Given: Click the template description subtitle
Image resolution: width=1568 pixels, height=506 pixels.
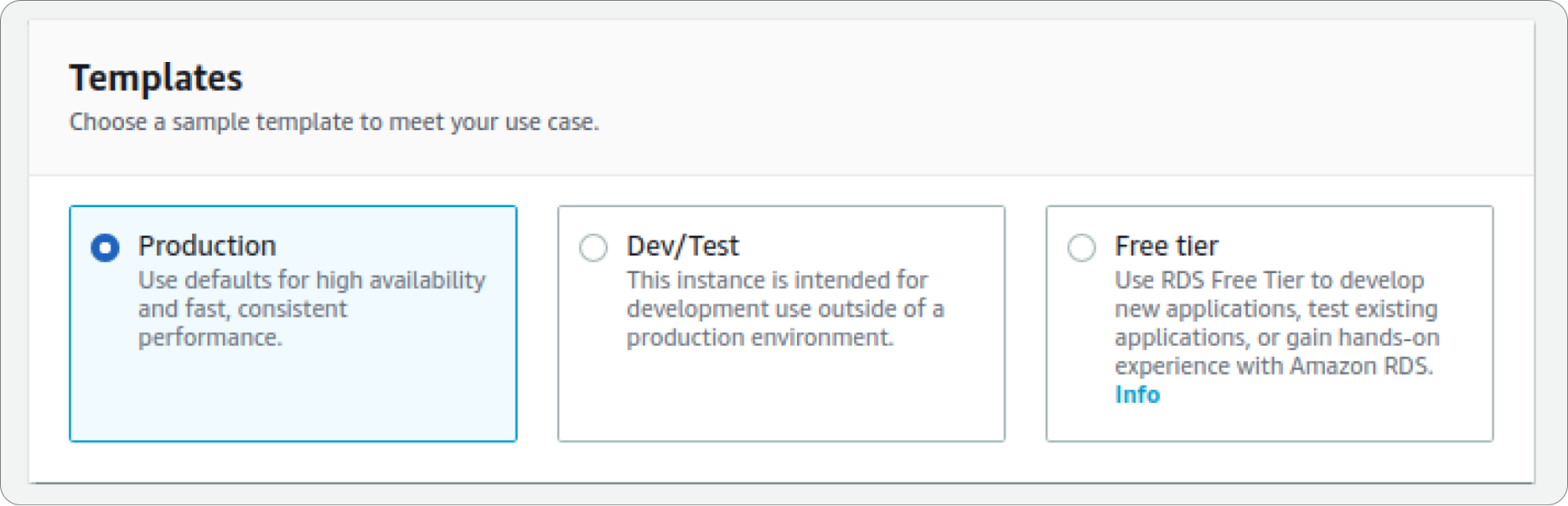Looking at the screenshot, I should [335, 122].
